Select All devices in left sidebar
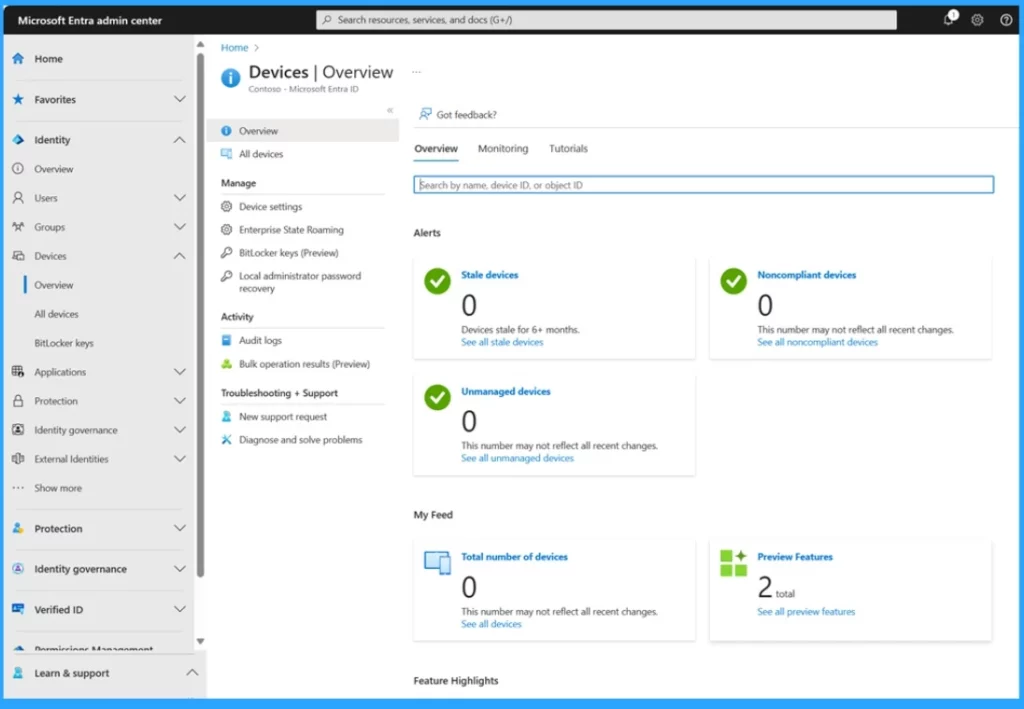1024x709 pixels. 56,314
